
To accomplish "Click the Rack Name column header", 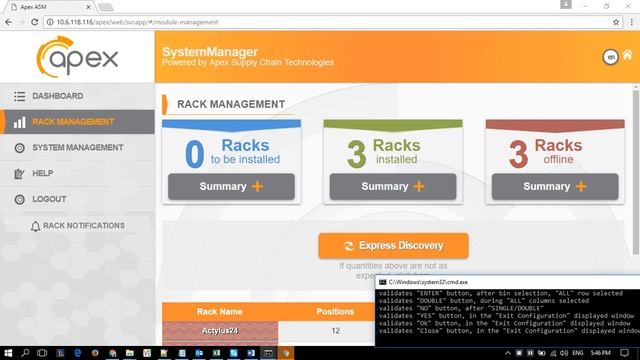I will 220,312.
